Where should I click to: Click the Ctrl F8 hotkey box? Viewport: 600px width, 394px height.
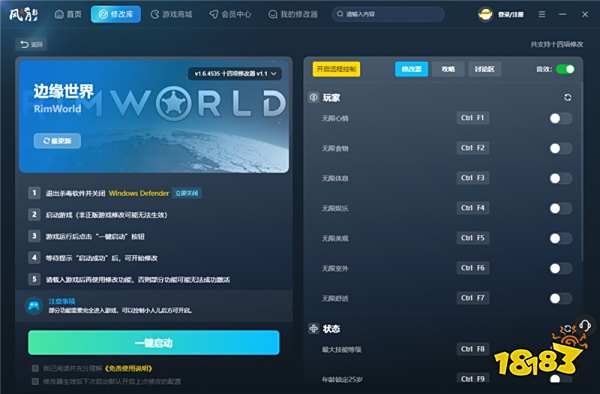tap(473, 349)
